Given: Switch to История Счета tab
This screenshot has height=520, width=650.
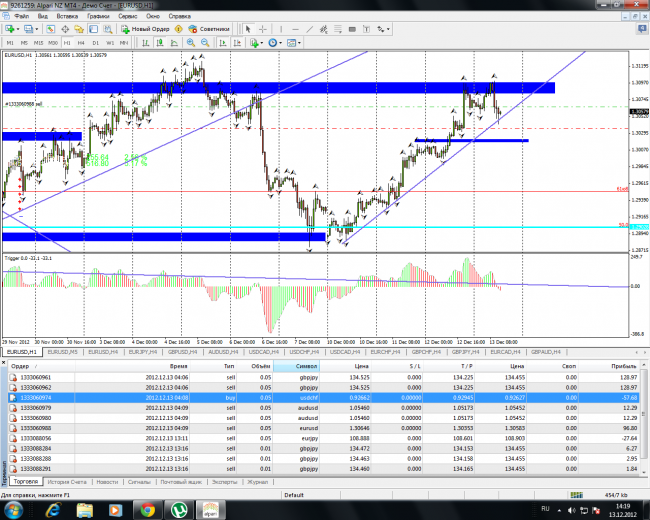Looking at the screenshot, I should pos(68,482).
